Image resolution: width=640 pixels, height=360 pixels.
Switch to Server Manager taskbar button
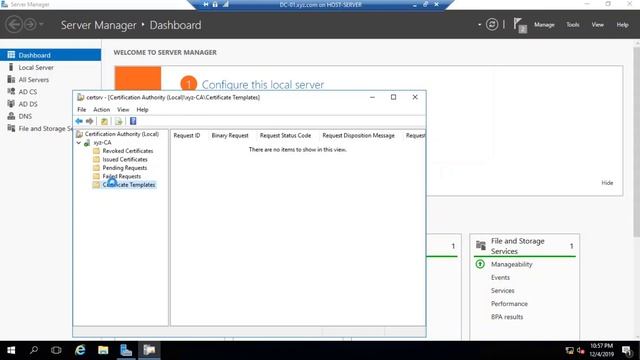tap(126, 350)
